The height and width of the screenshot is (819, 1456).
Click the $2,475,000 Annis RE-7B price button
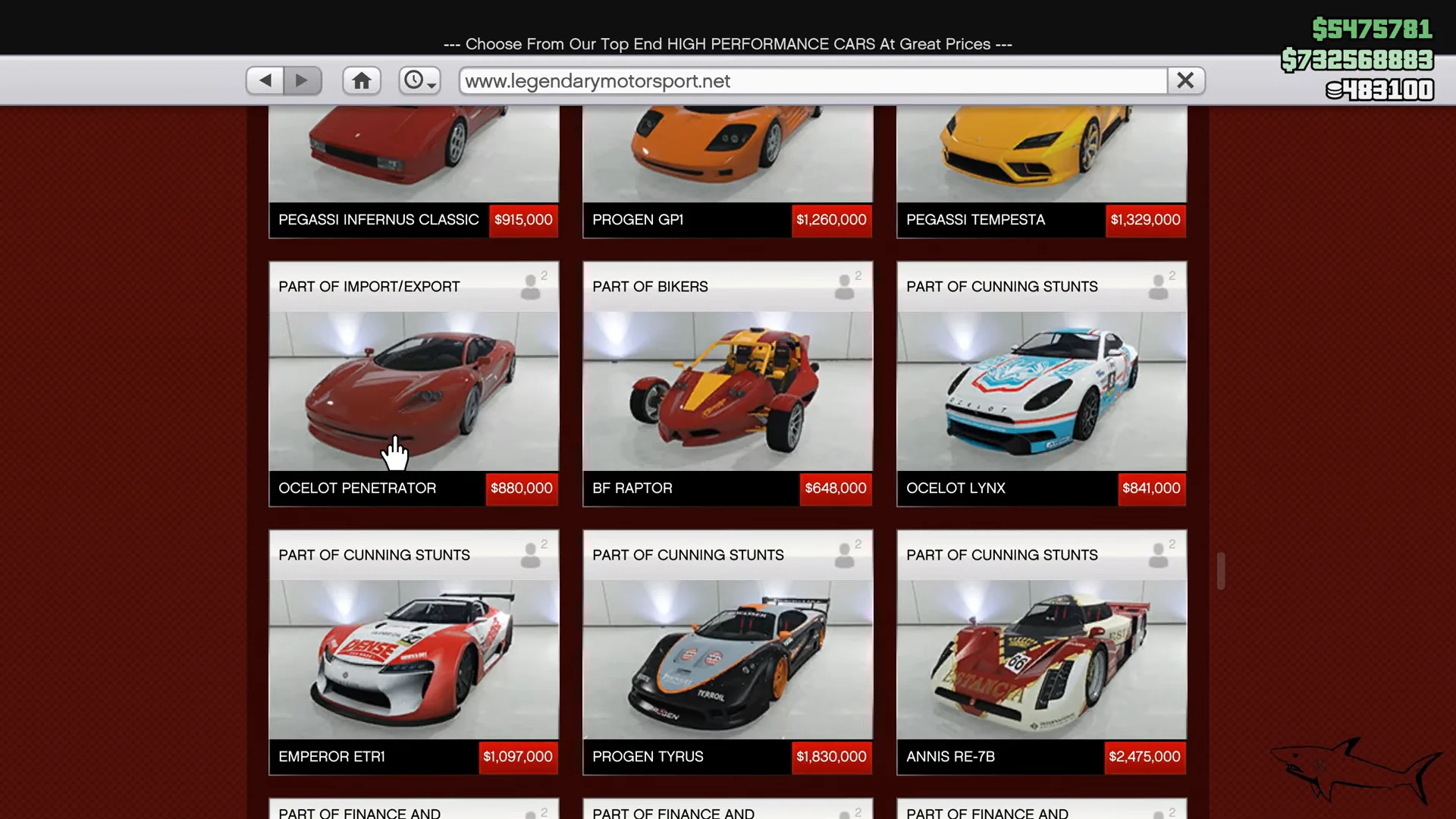(1144, 757)
